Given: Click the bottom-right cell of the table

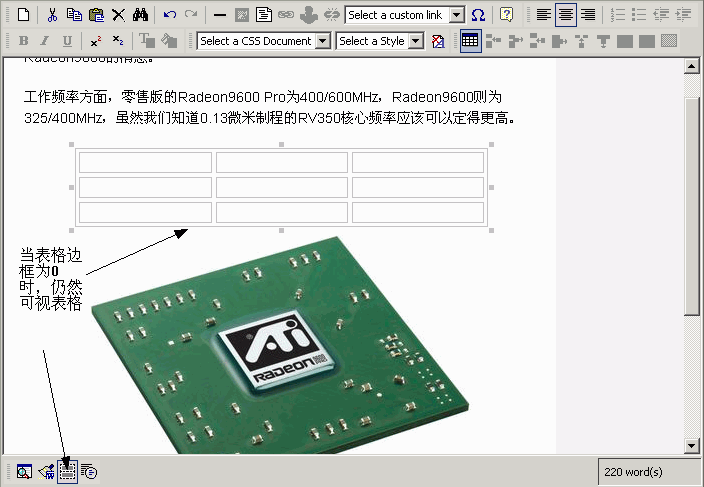Looking at the screenshot, I should coord(418,212).
